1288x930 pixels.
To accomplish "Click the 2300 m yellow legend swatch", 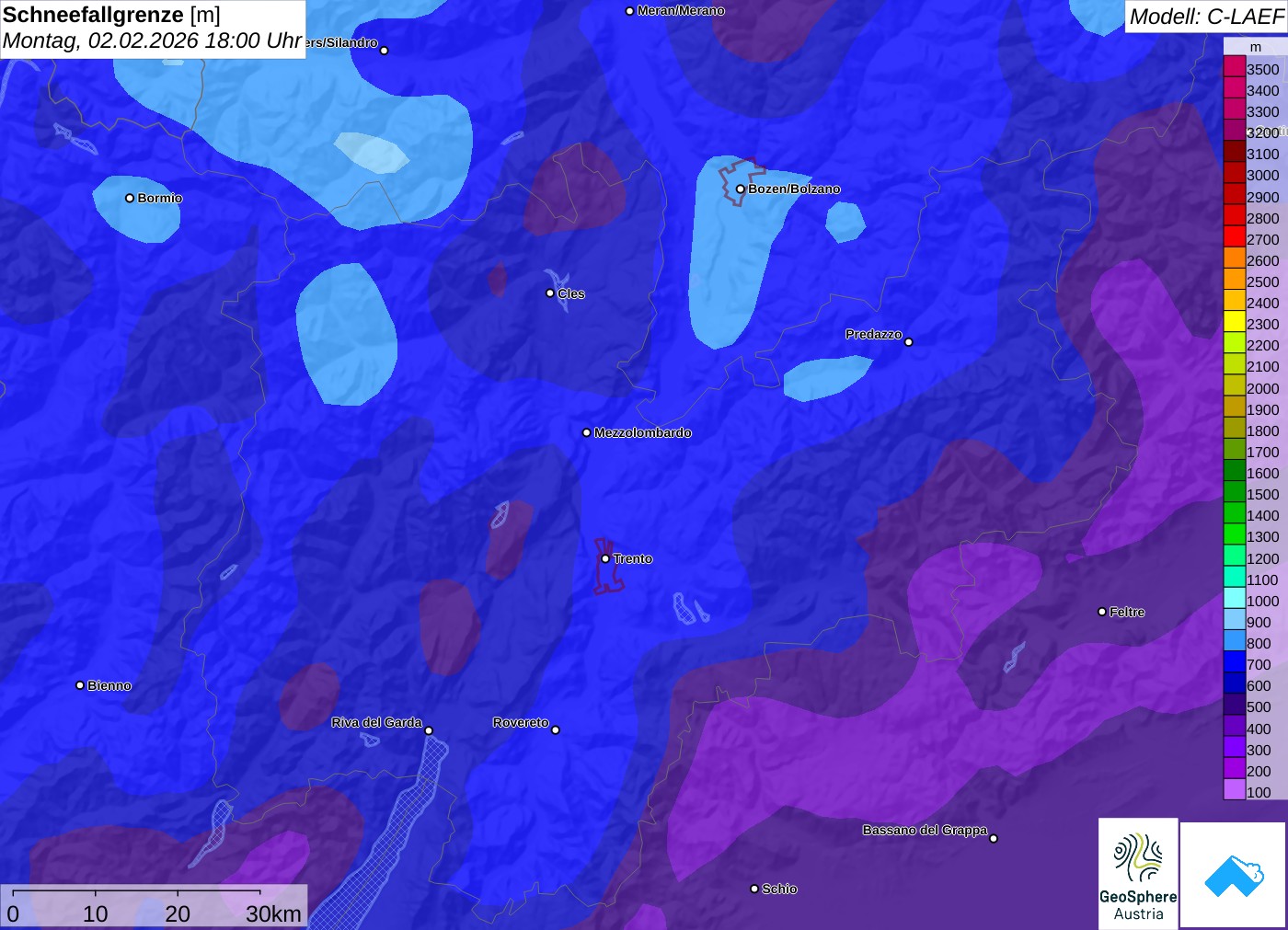I will (1235, 322).
